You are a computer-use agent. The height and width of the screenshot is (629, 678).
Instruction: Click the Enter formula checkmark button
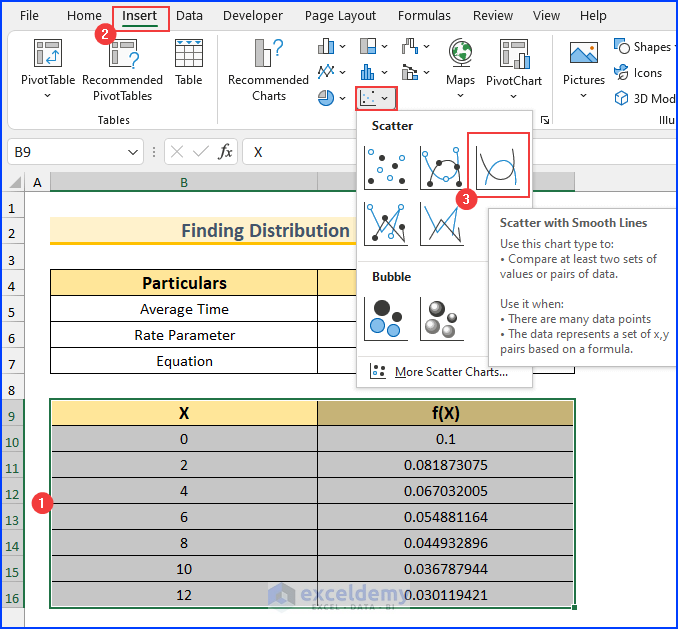(201, 152)
